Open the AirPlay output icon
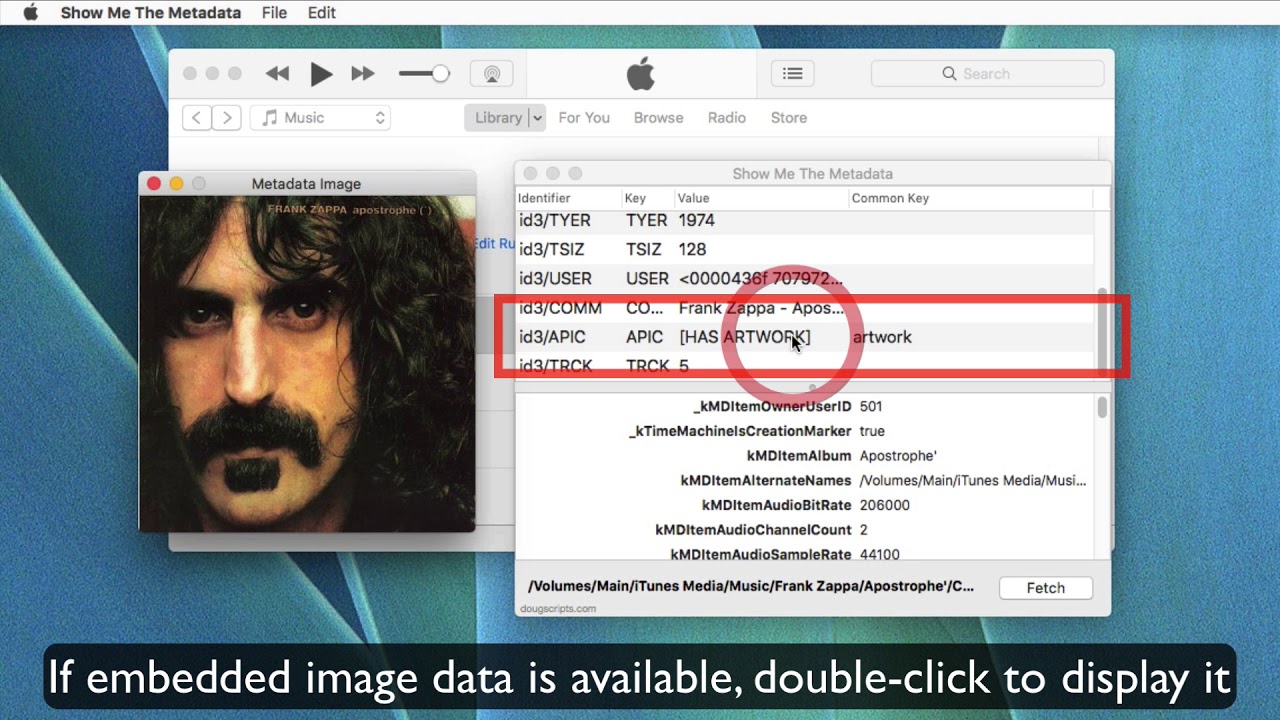The width and height of the screenshot is (1280, 720). (492, 74)
